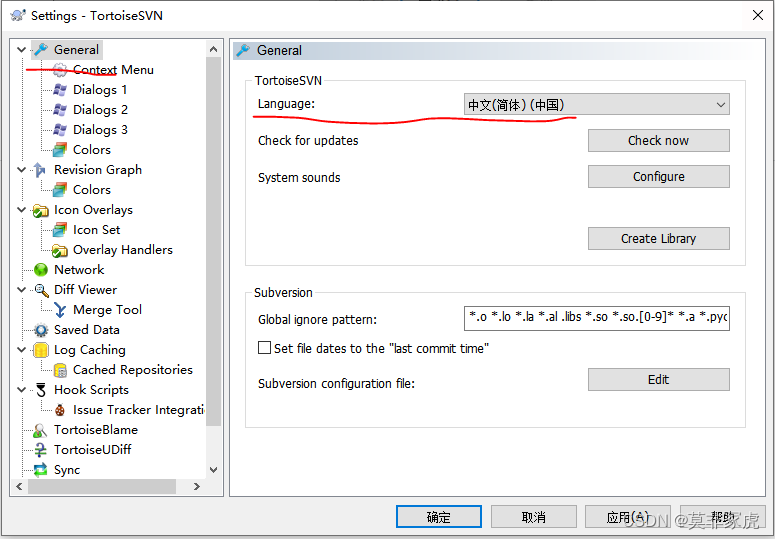The width and height of the screenshot is (775, 539).
Task: Click the Merge Tool icon
Action: 60,310
